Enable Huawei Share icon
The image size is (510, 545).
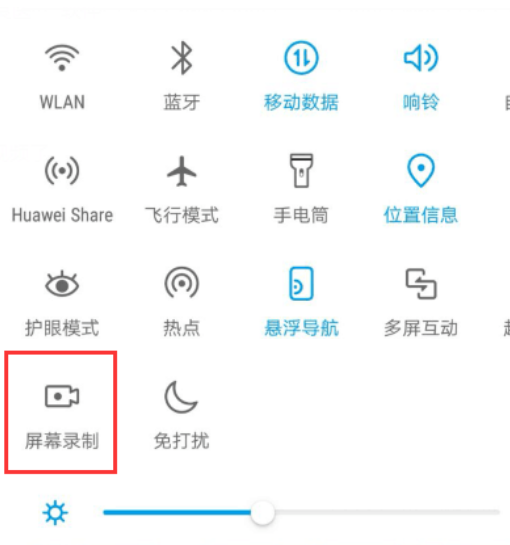click(62, 171)
